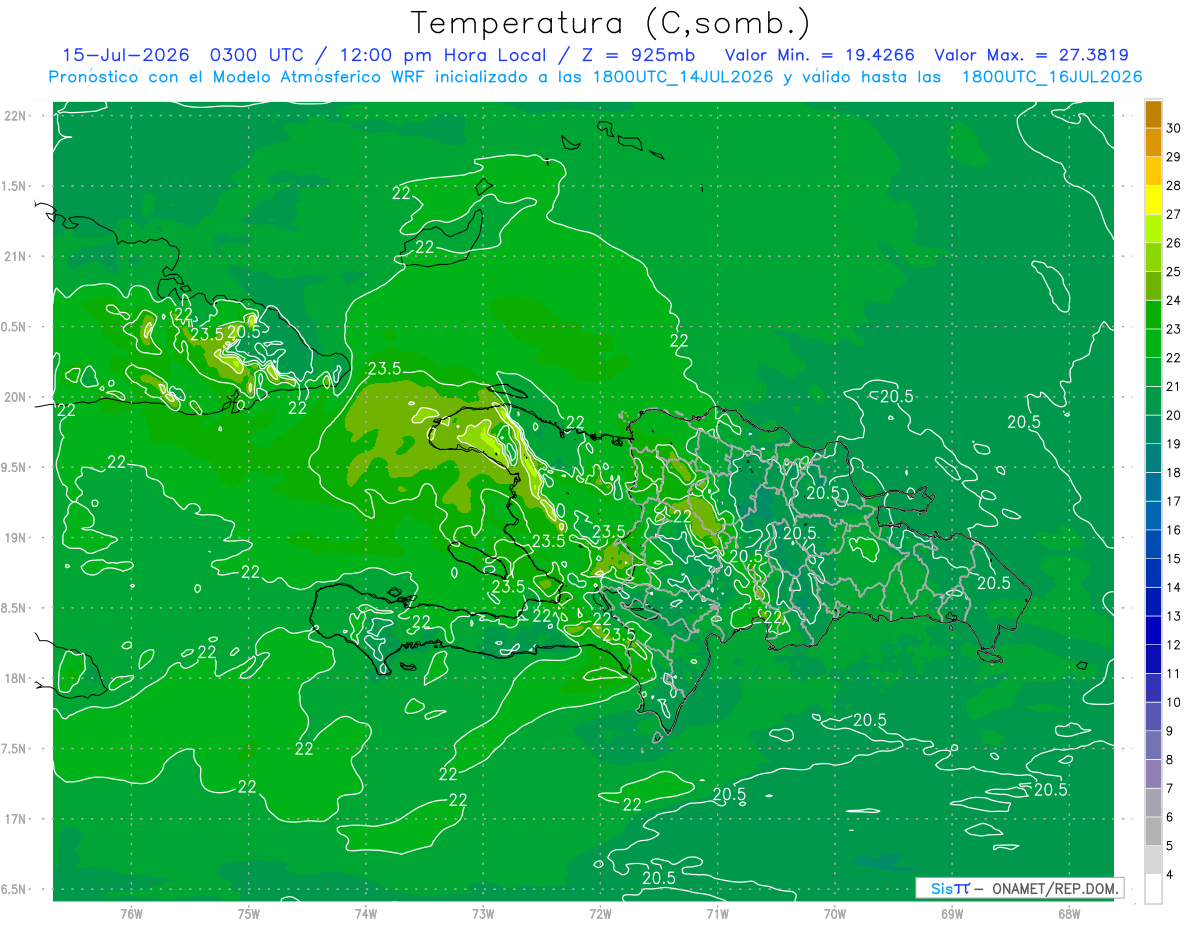Click the color bar value '18'
This screenshot has width=1200, height=927.
click(1174, 473)
